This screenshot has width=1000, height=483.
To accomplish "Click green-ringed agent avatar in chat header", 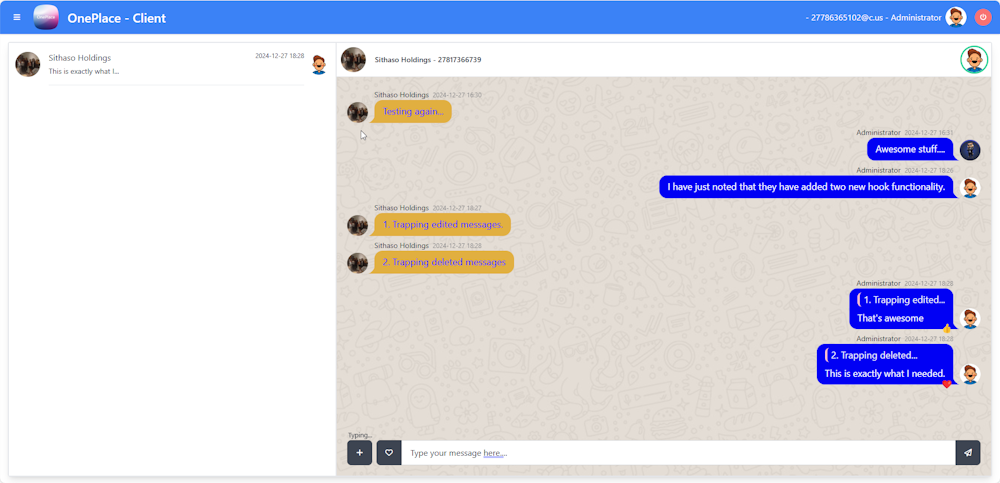I will point(974,59).
